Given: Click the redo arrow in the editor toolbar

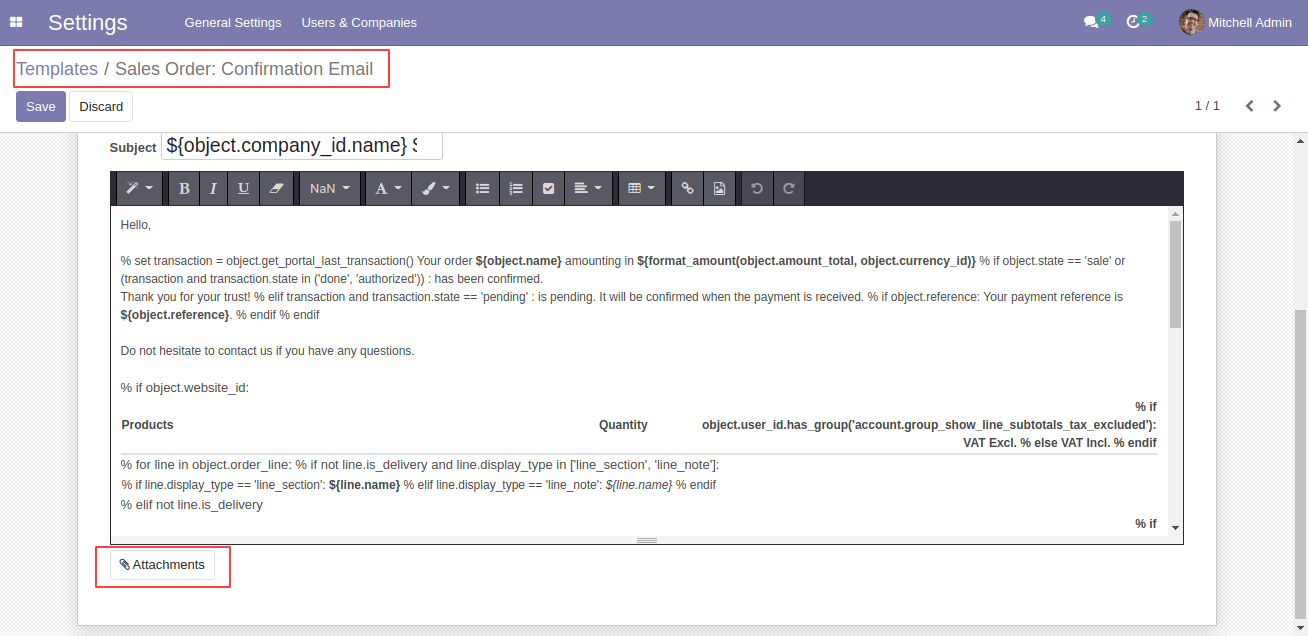Looking at the screenshot, I should pyautogui.click(x=788, y=188).
